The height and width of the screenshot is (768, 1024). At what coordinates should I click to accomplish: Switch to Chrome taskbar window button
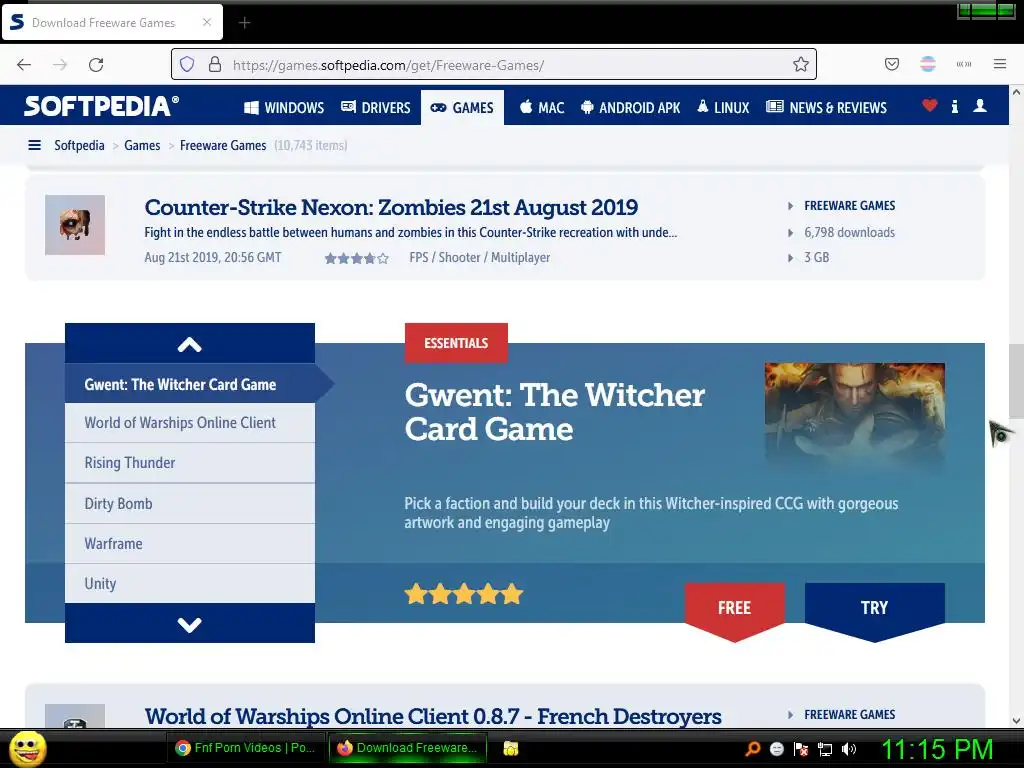(x=246, y=748)
